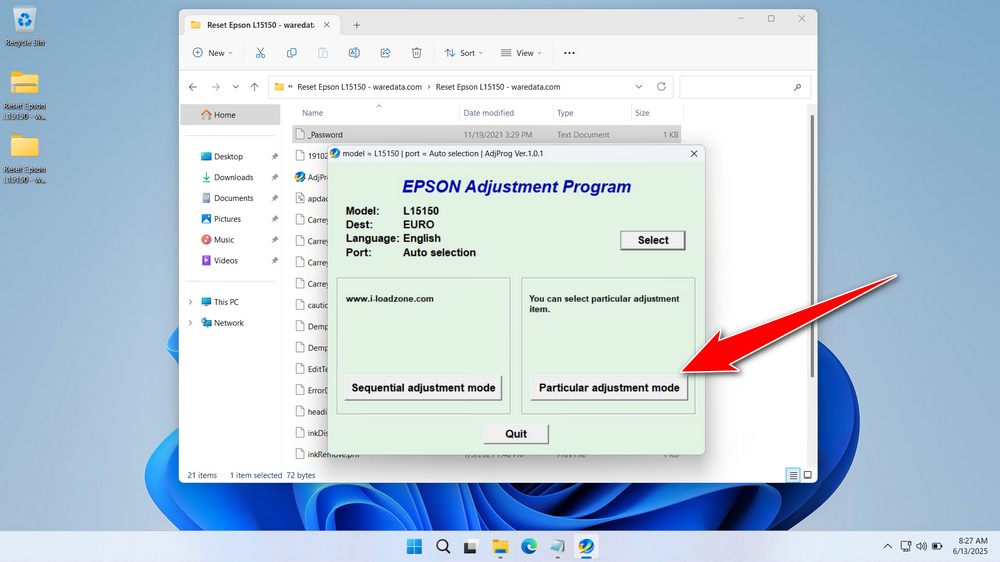Click the Reset Epson L15150 tab

(x=261, y=25)
